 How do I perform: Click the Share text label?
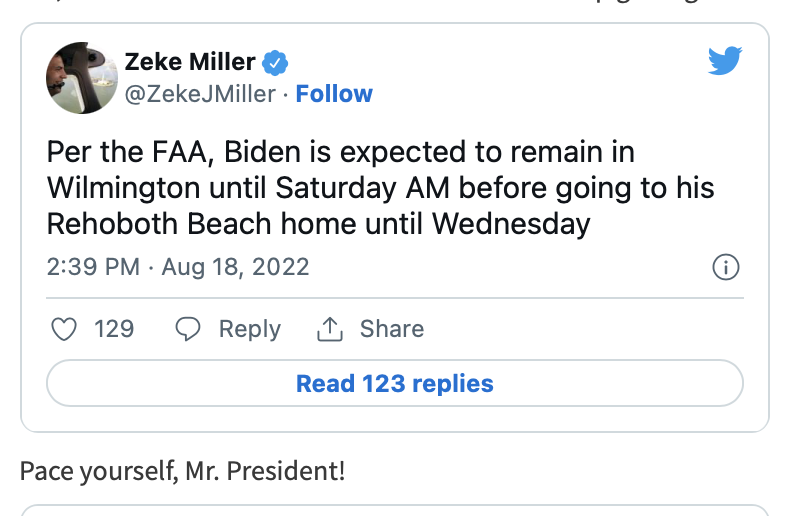(x=391, y=329)
